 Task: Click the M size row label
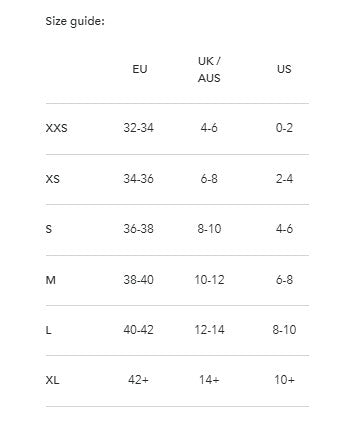(x=51, y=280)
